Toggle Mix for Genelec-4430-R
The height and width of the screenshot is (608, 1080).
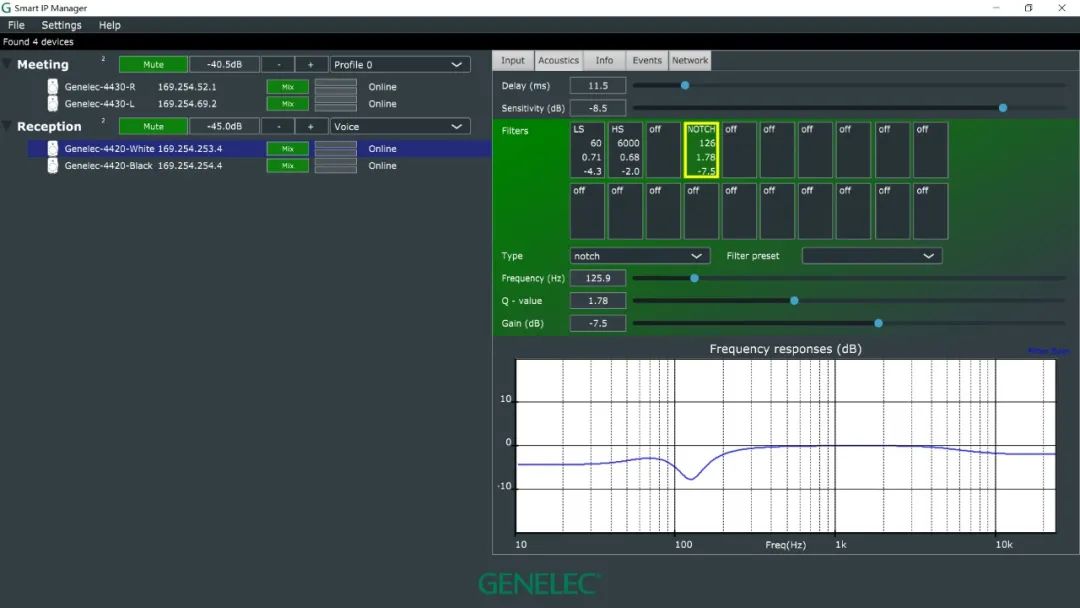[287, 87]
